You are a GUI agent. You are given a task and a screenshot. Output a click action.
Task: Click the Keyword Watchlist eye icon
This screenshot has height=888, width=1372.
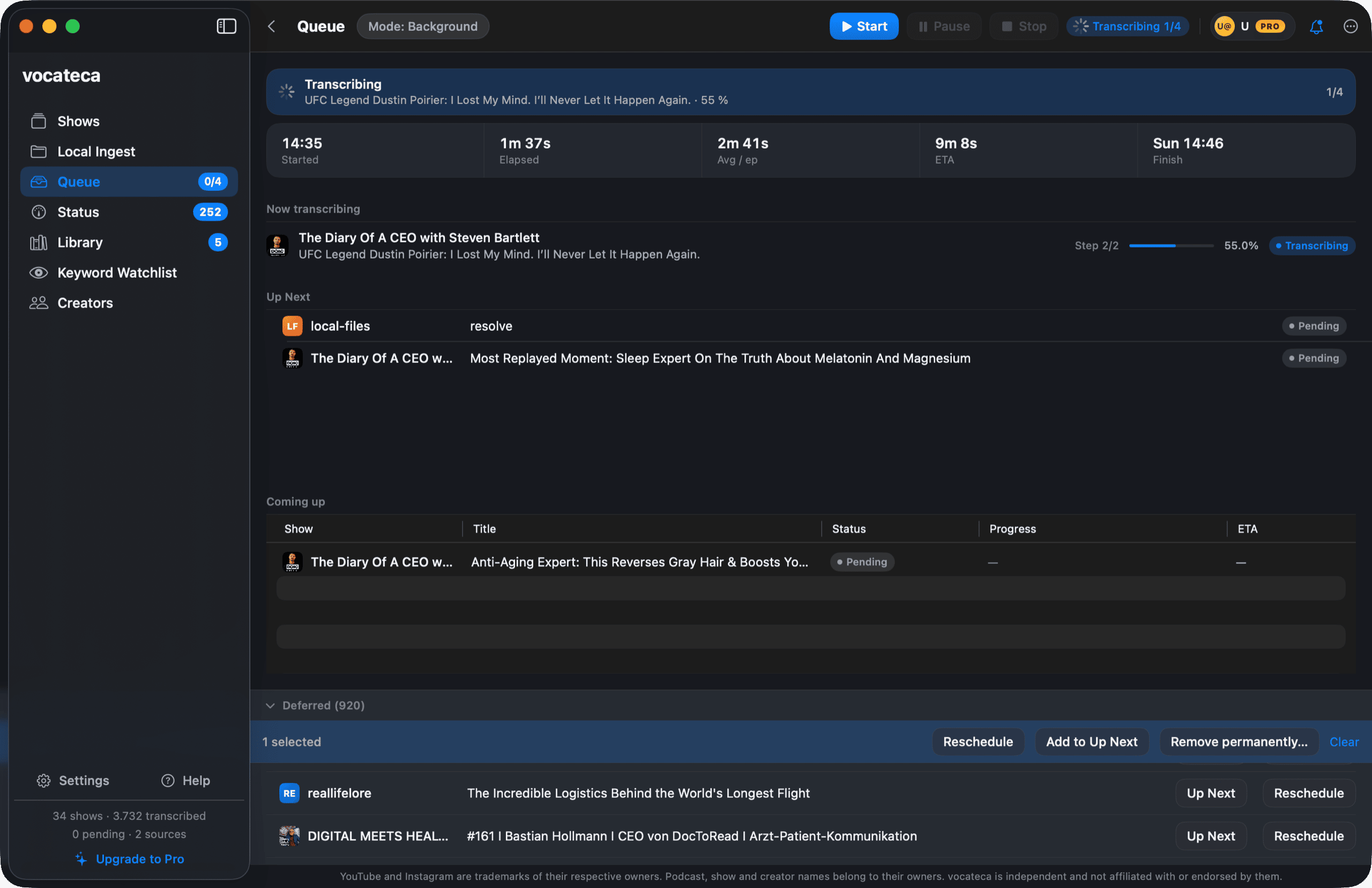[39, 273]
